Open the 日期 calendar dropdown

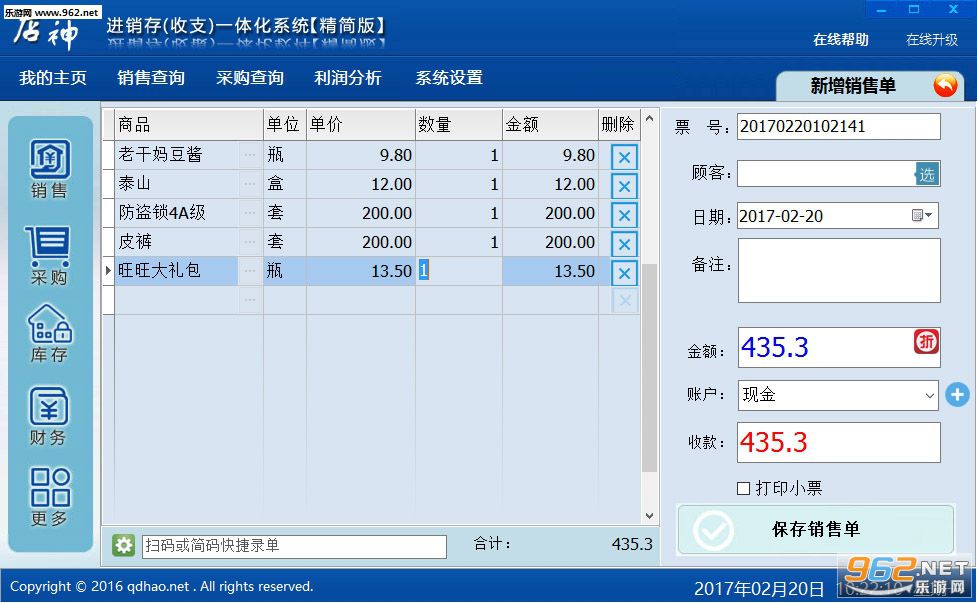coord(922,216)
